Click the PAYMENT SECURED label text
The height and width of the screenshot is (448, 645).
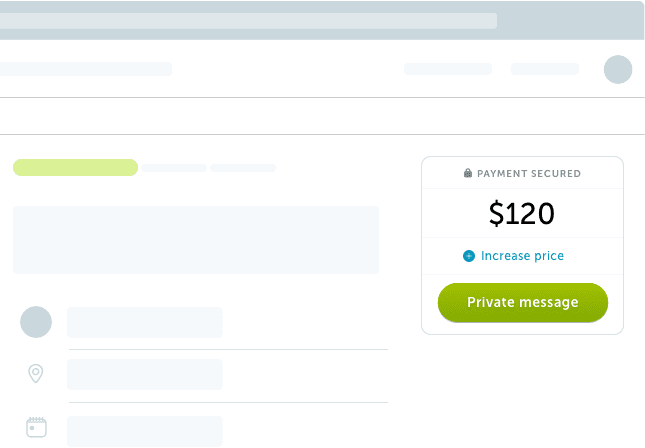tap(529, 174)
